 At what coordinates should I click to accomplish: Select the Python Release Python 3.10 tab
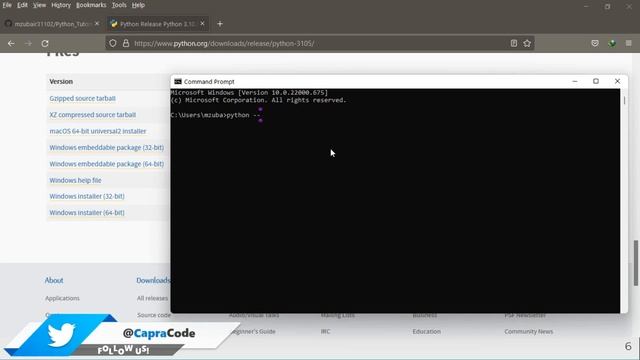157,24
